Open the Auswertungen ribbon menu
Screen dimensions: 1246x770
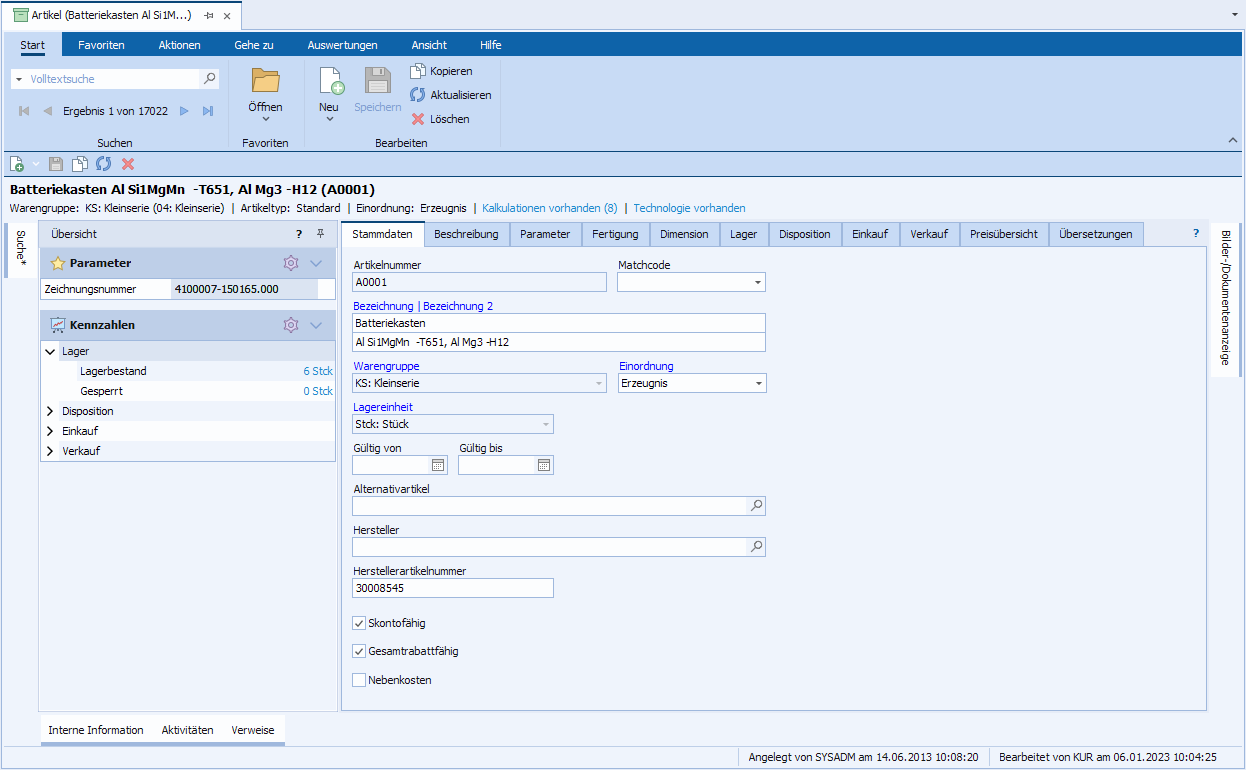tap(342, 45)
